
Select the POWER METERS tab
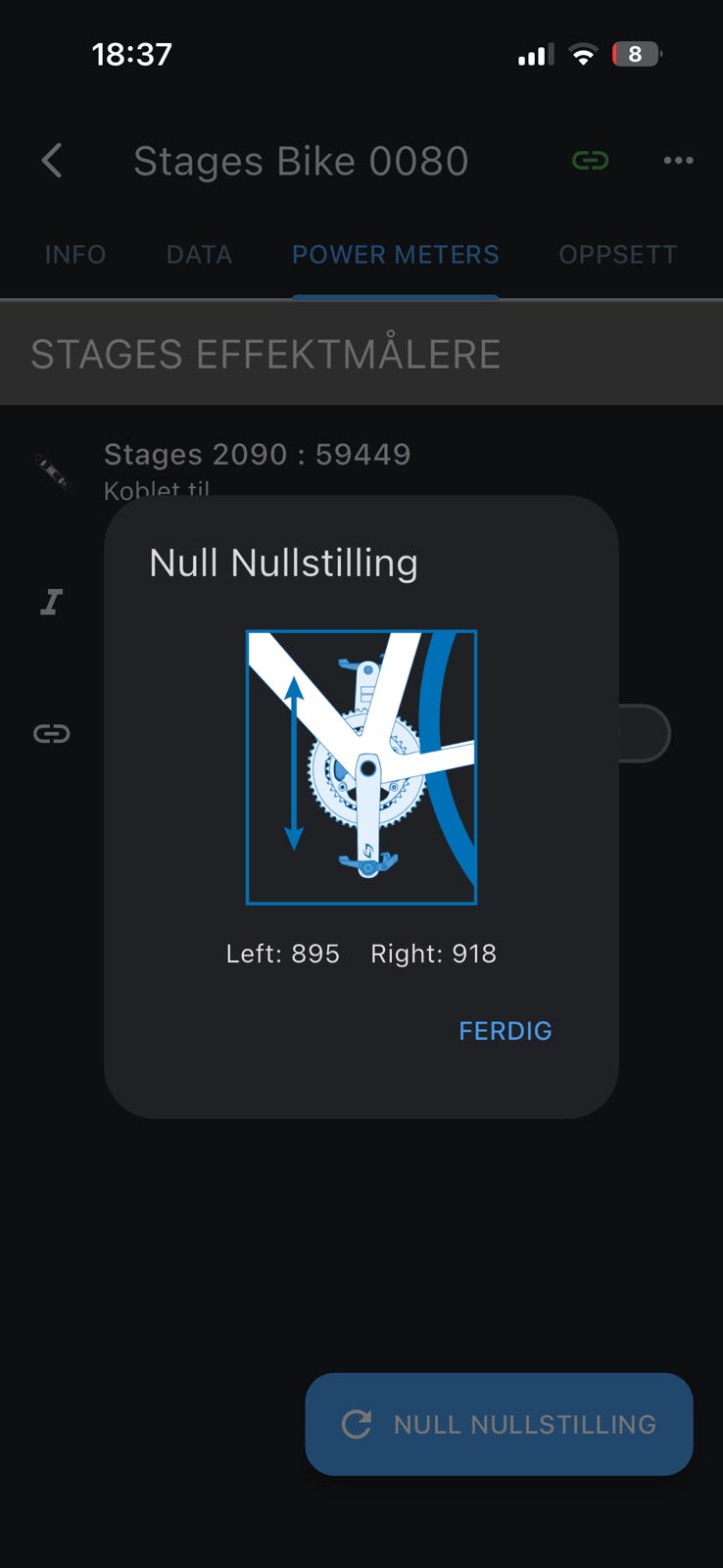point(396,255)
